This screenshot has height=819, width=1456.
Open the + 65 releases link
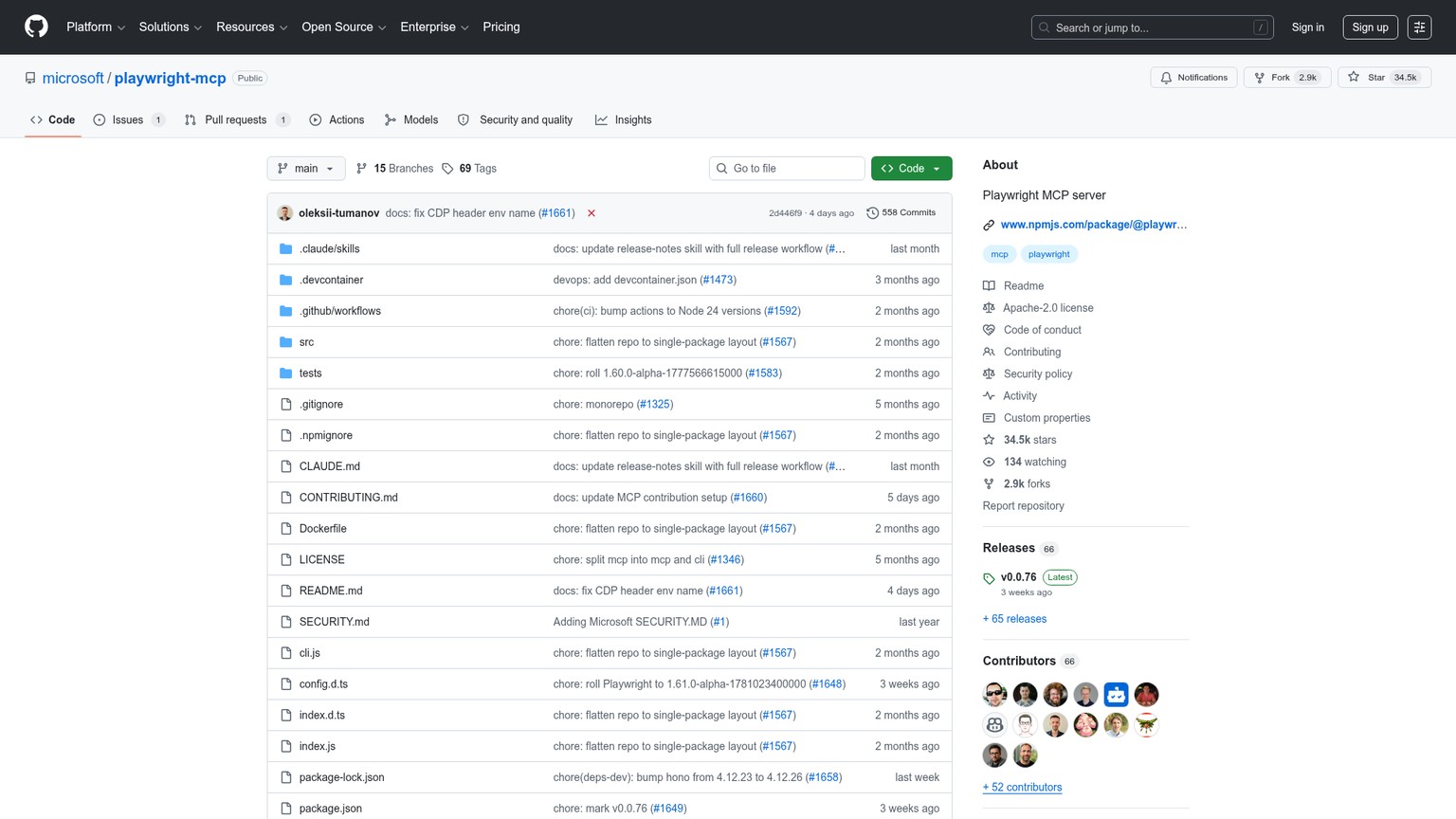tap(1014, 619)
